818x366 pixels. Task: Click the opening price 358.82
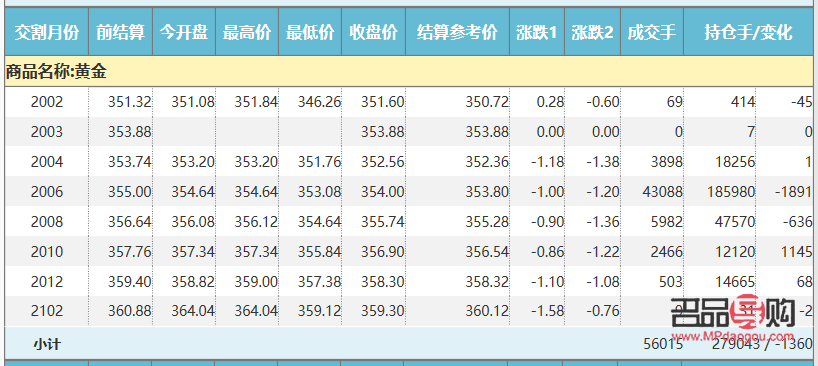click(193, 282)
